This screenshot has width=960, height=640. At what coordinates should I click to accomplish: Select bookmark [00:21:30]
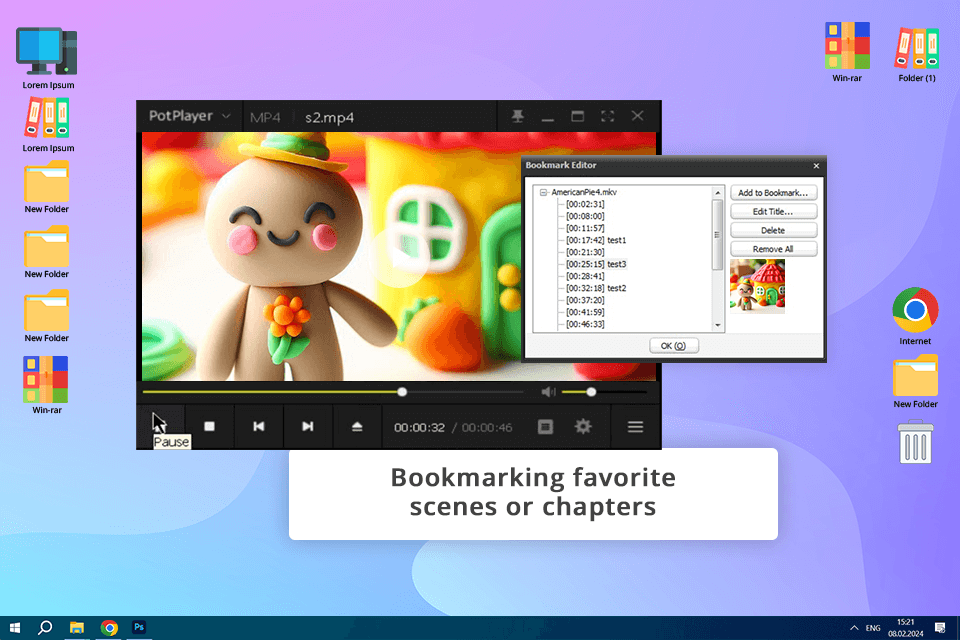tap(585, 252)
